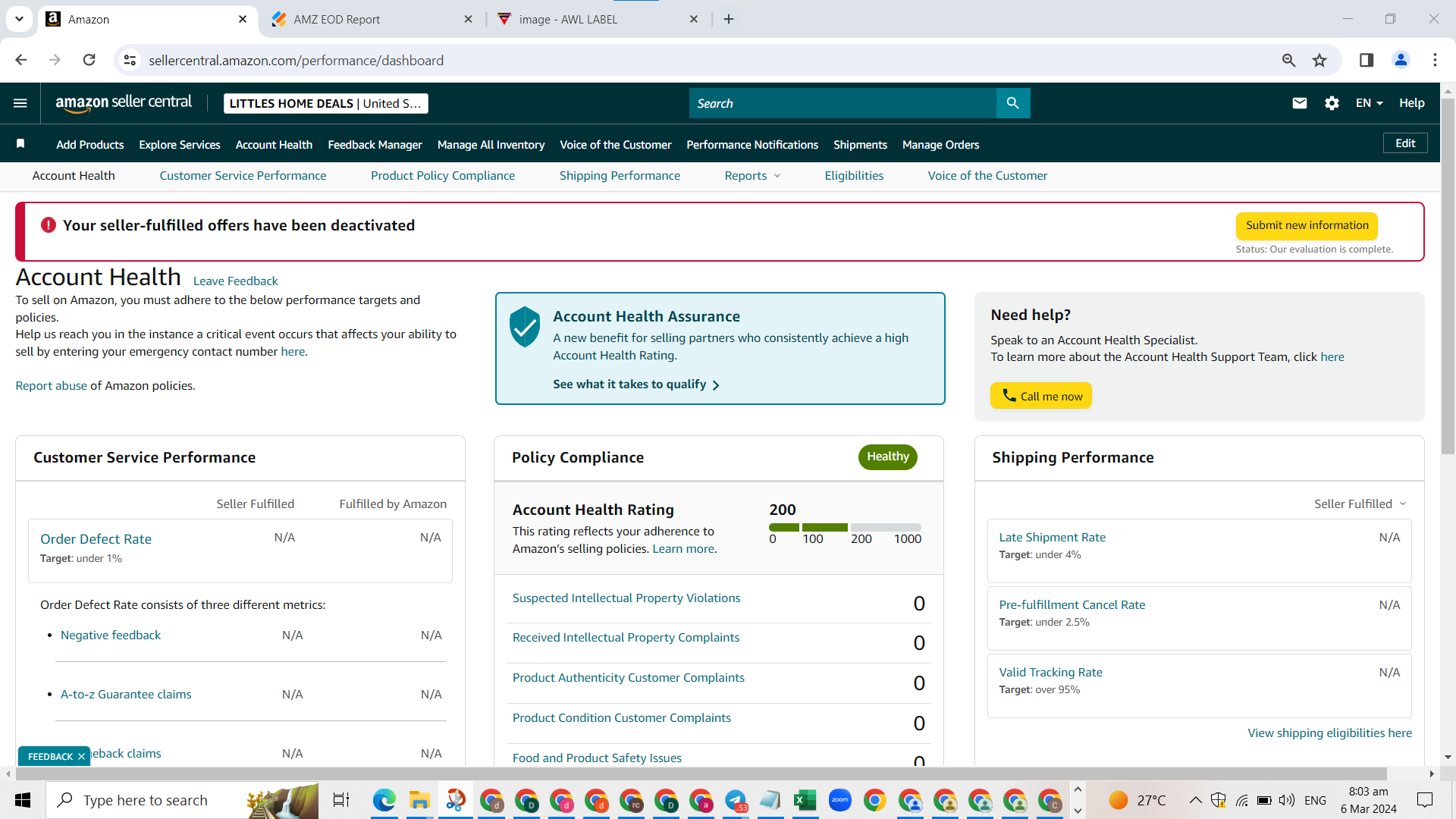This screenshot has height=819, width=1456.
Task: Open the Leave Feedback link
Action: click(x=235, y=281)
